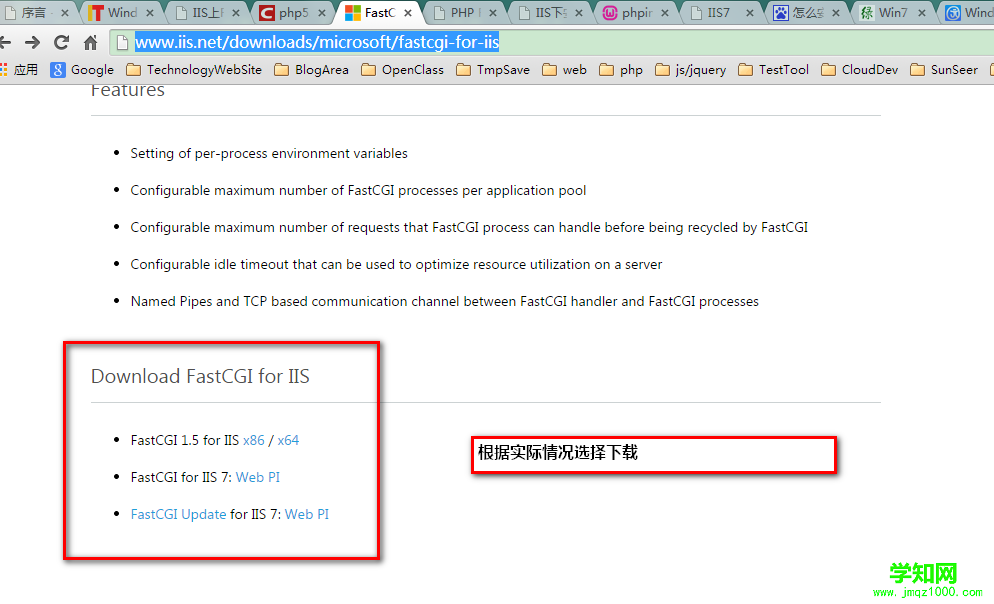Open the php bookmark folder
Image resolution: width=994 pixels, height=604 pixels.
coord(621,70)
